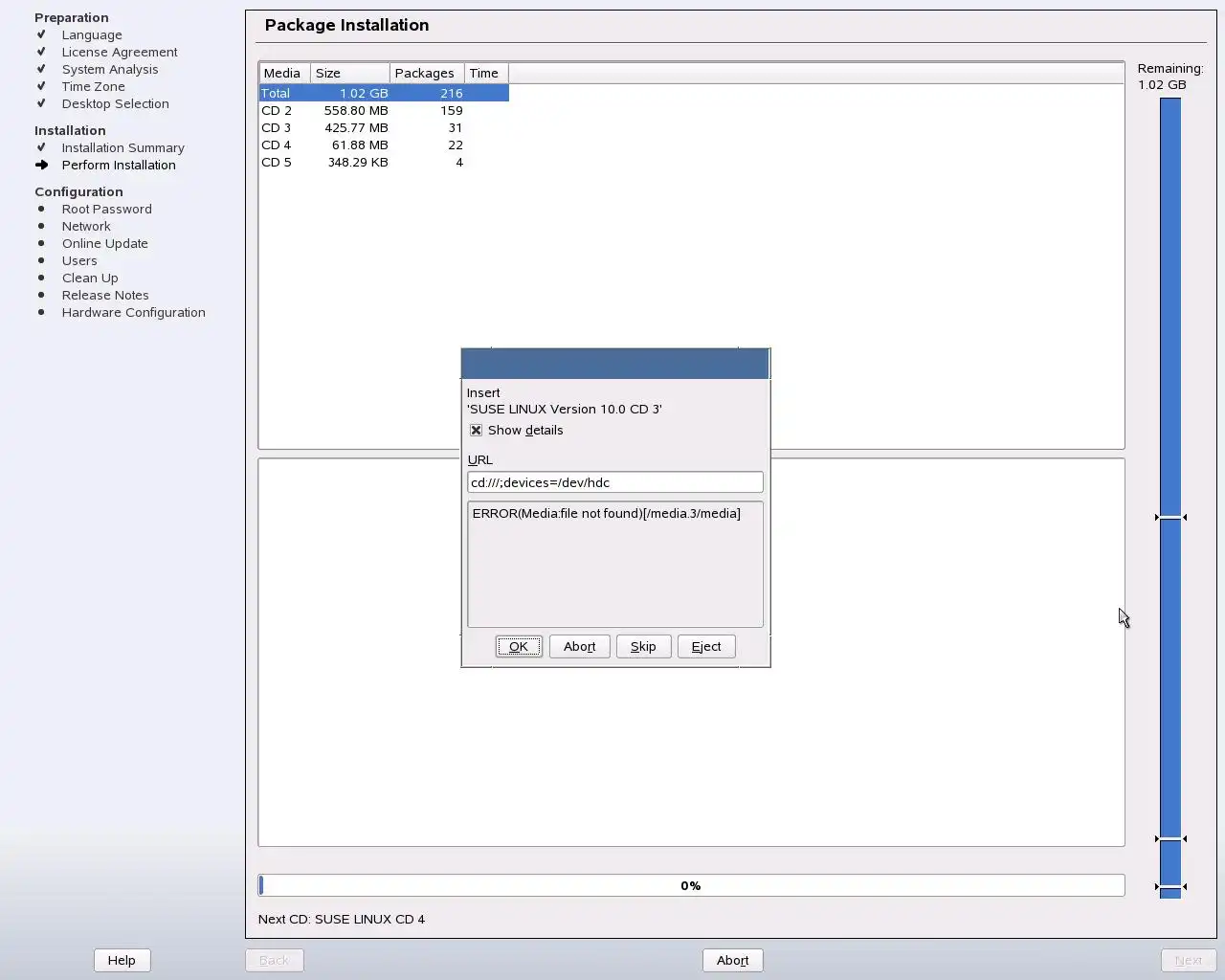Click the Root Password bullet
The width and height of the screenshot is (1225, 980).
pos(41,209)
